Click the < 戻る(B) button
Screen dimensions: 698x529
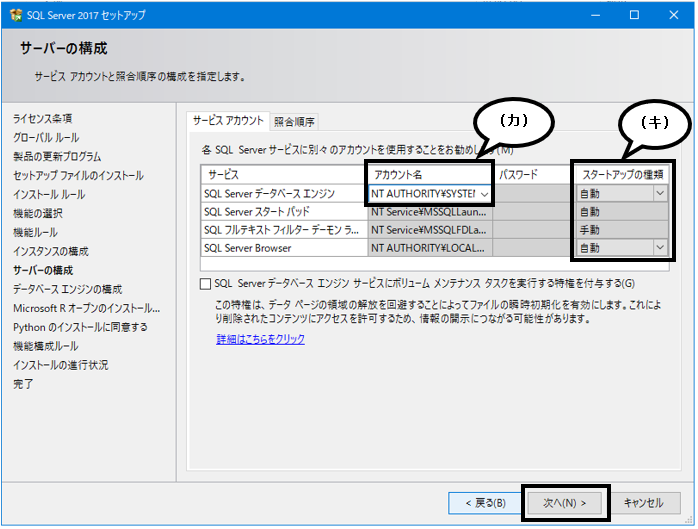tap(485, 503)
